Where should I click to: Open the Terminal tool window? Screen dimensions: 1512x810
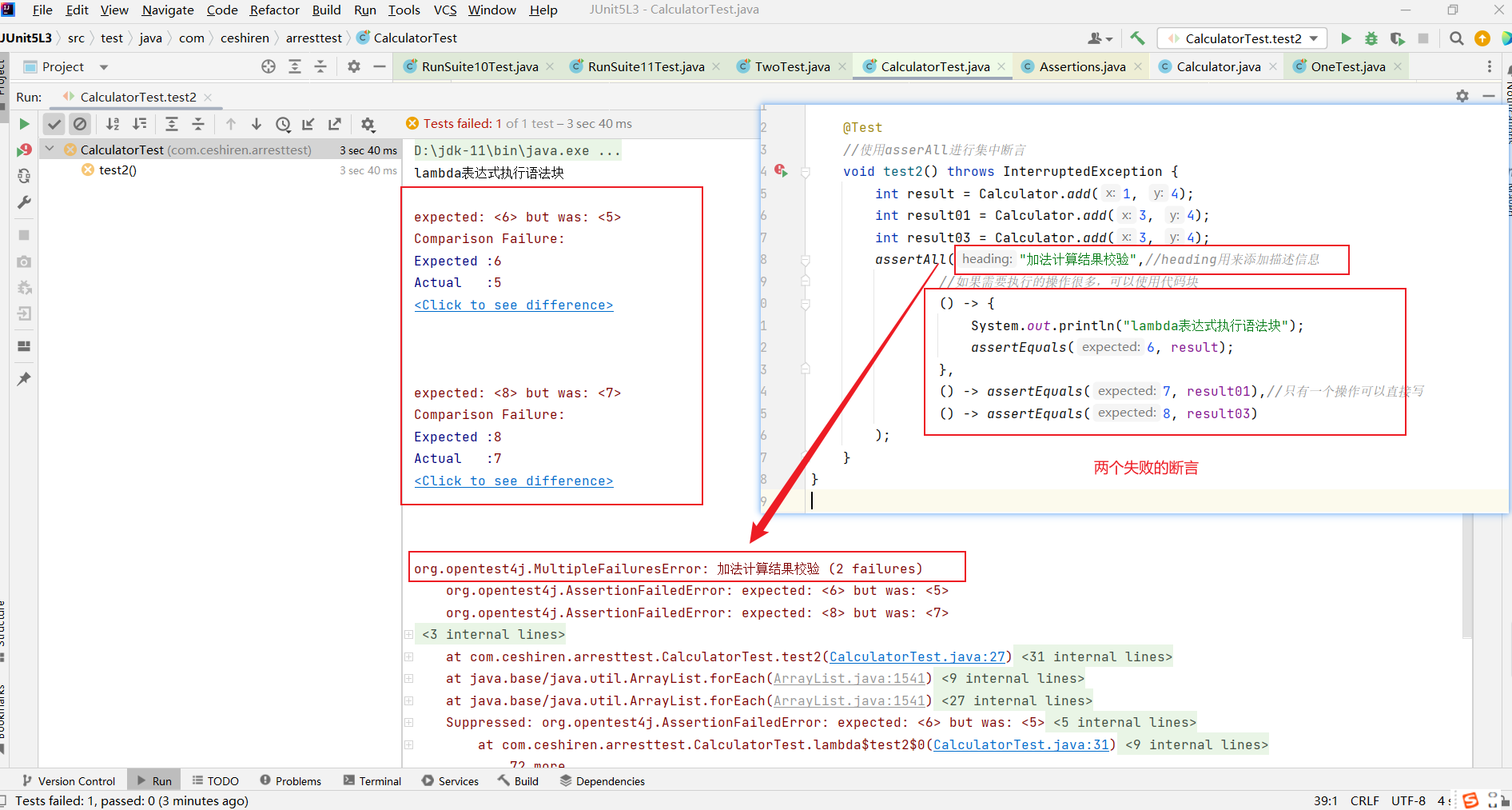(x=372, y=781)
